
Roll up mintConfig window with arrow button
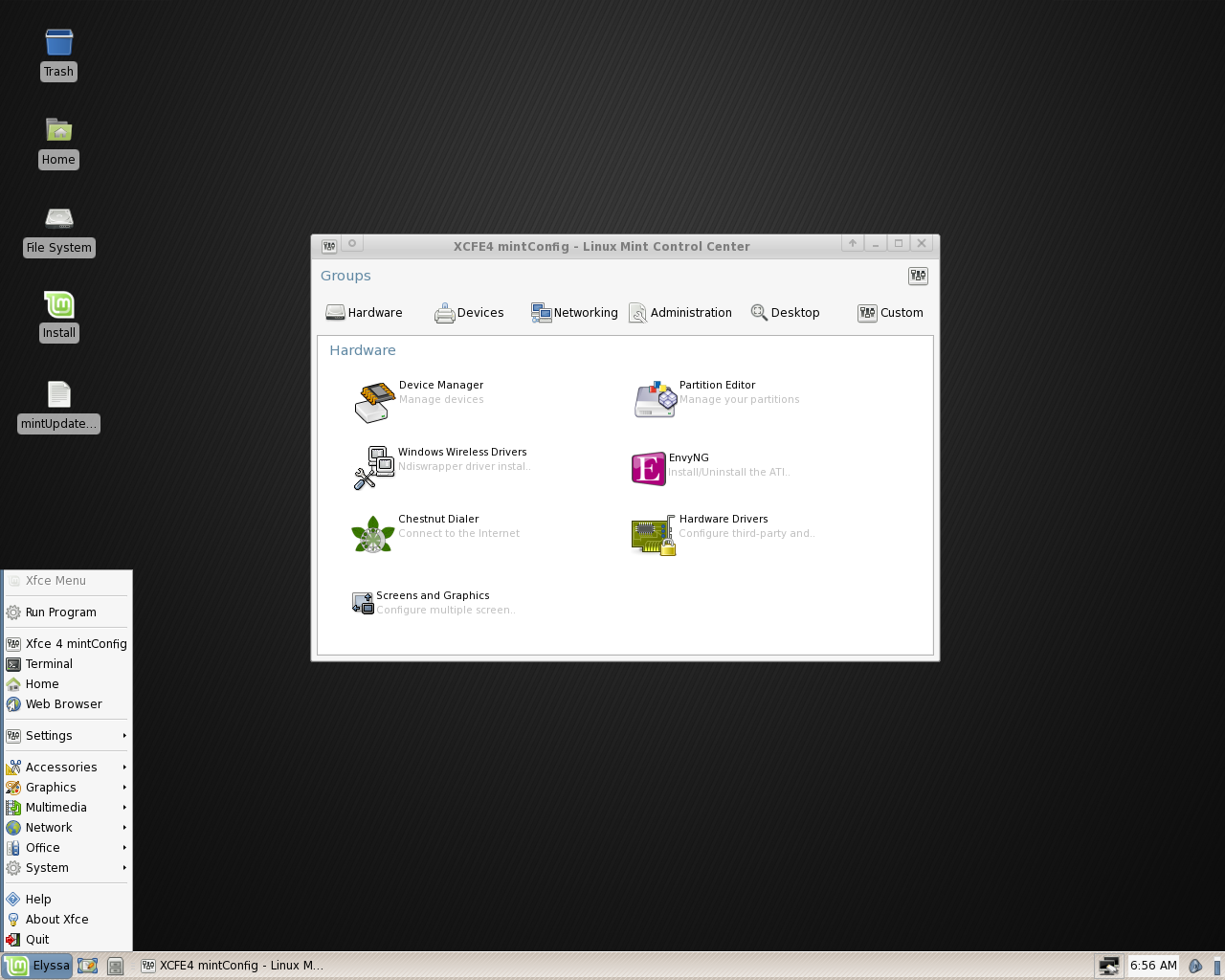[x=853, y=244]
